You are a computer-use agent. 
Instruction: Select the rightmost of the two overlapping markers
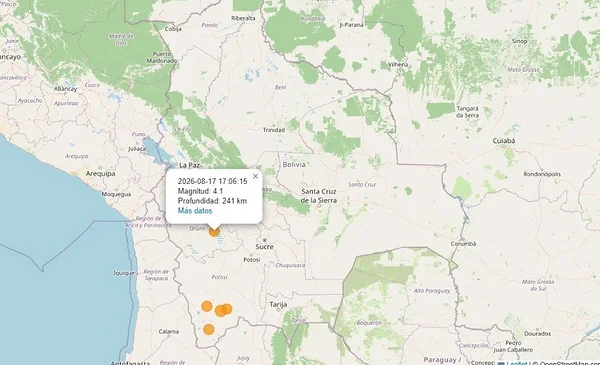point(227,309)
